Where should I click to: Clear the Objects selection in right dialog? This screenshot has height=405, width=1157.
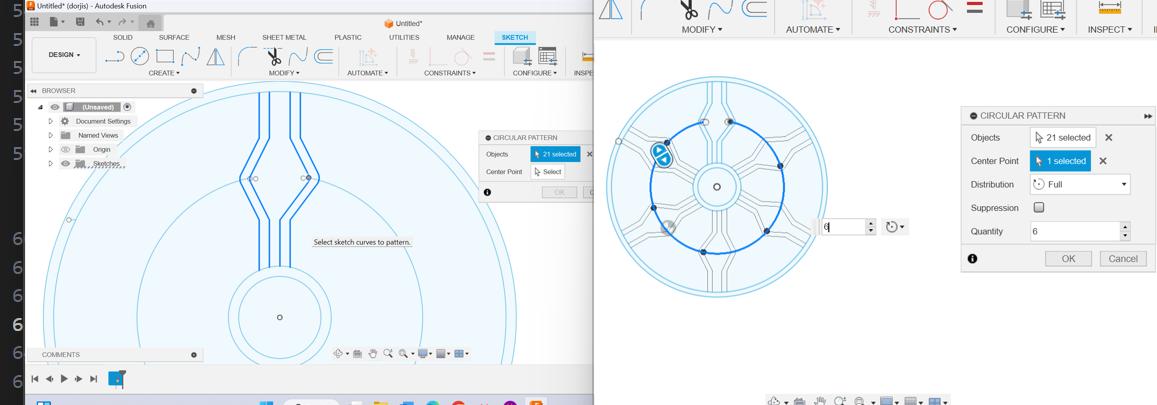(x=1108, y=137)
